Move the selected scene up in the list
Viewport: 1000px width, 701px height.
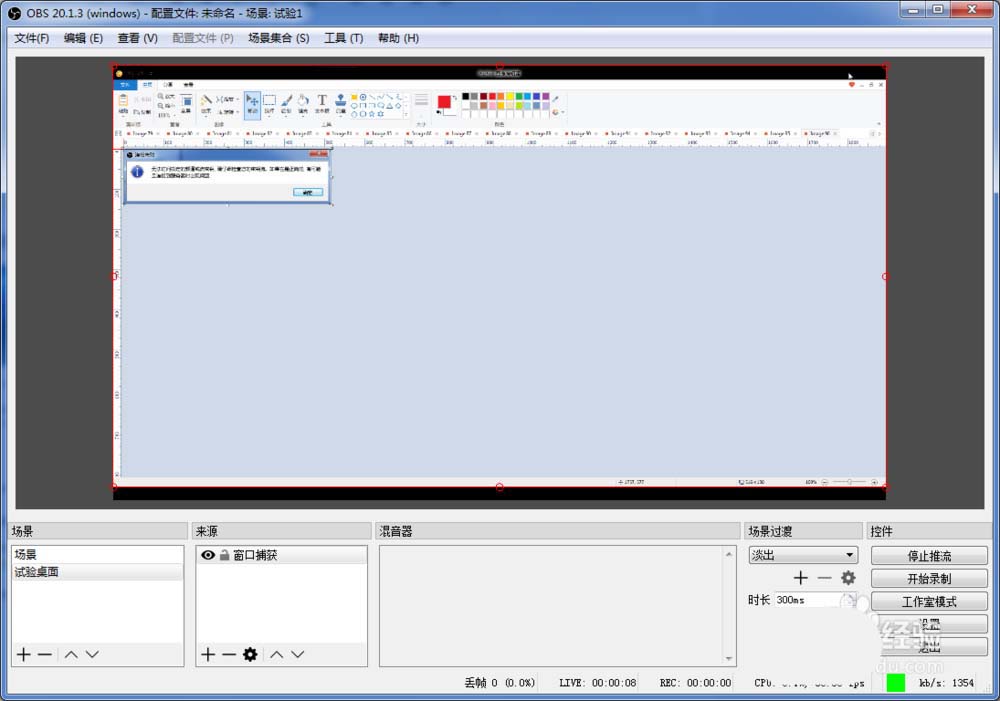click(70, 655)
